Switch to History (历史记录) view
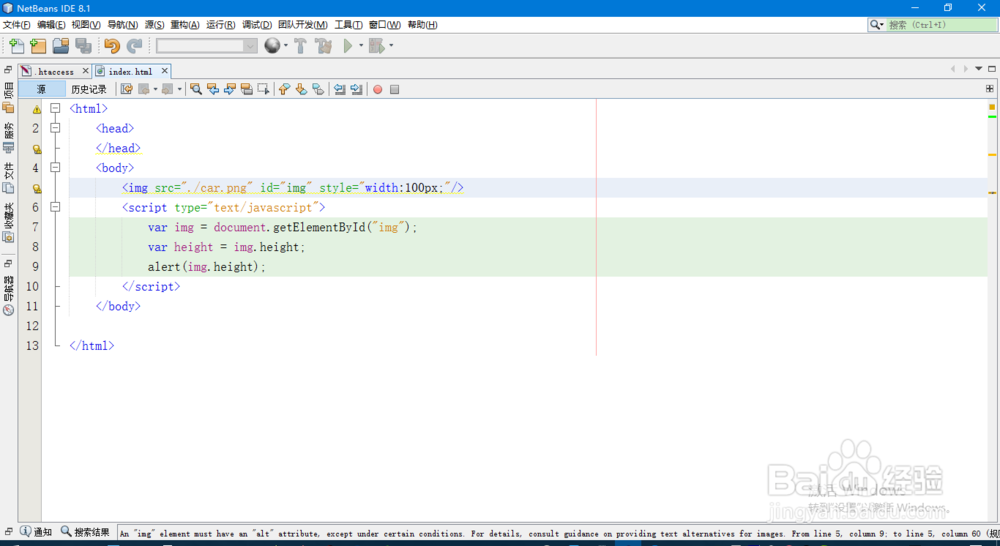Screen dimensions: 1000x546 coord(89,89)
